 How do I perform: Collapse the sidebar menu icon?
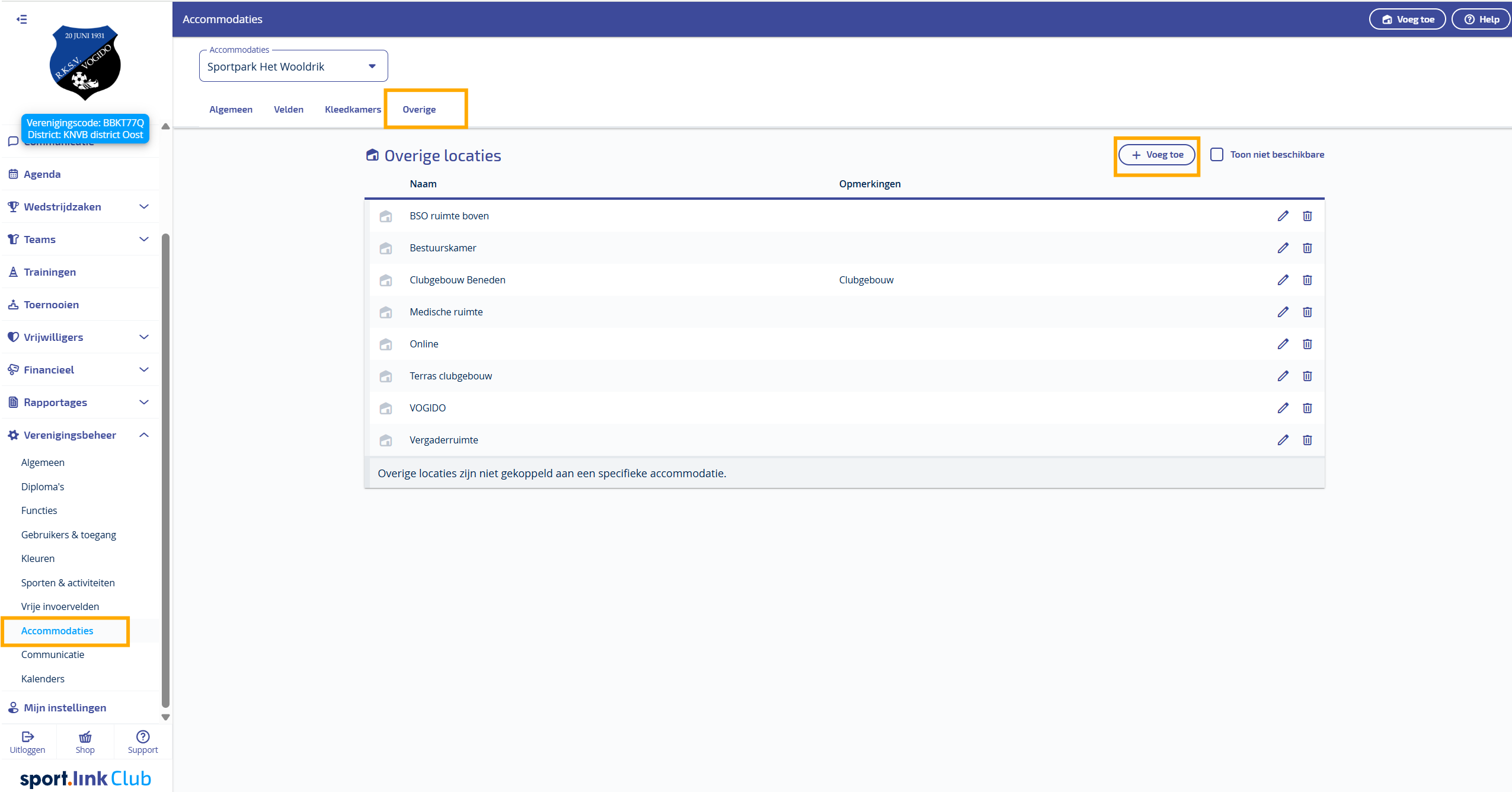[22, 19]
